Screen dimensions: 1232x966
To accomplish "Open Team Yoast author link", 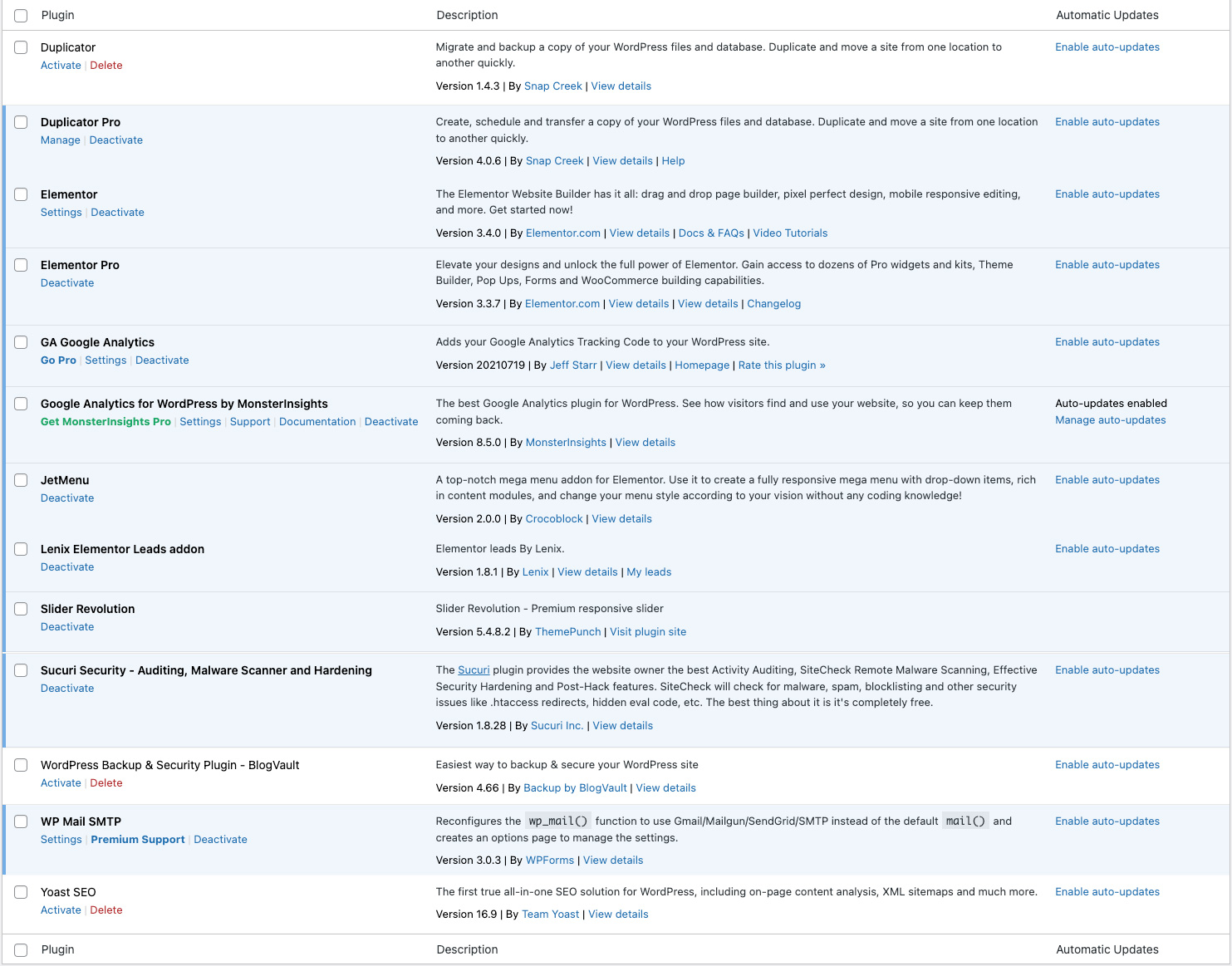I will pyautogui.click(x=551, y=915).
